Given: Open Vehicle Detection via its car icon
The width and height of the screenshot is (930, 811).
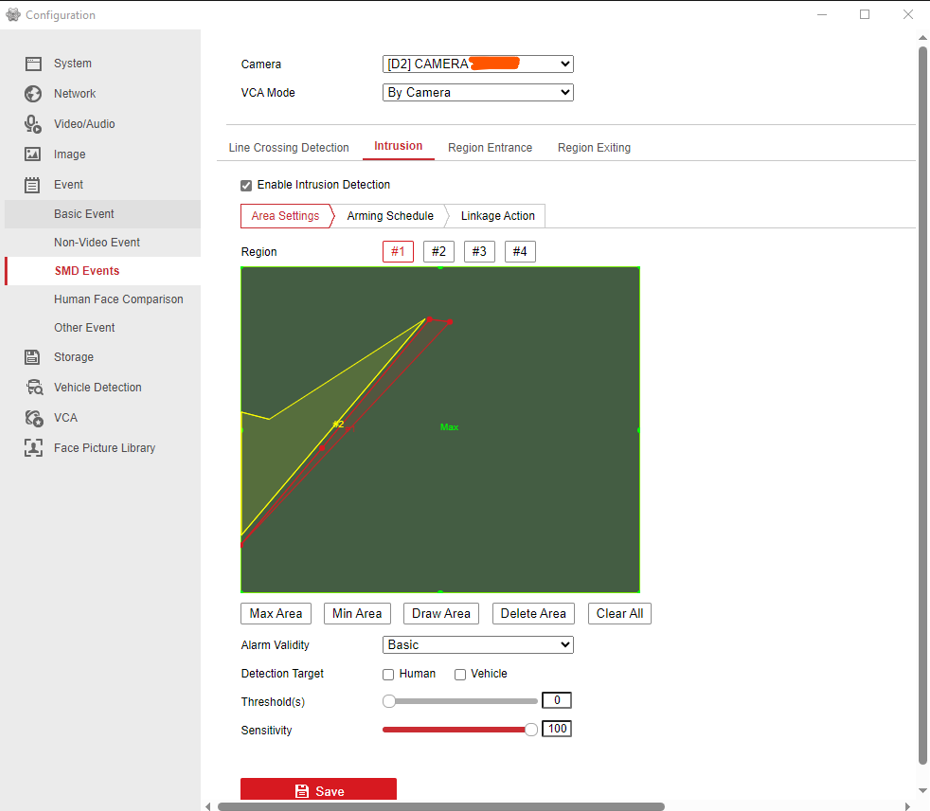Looking at the screenshot, I should 34,388.
